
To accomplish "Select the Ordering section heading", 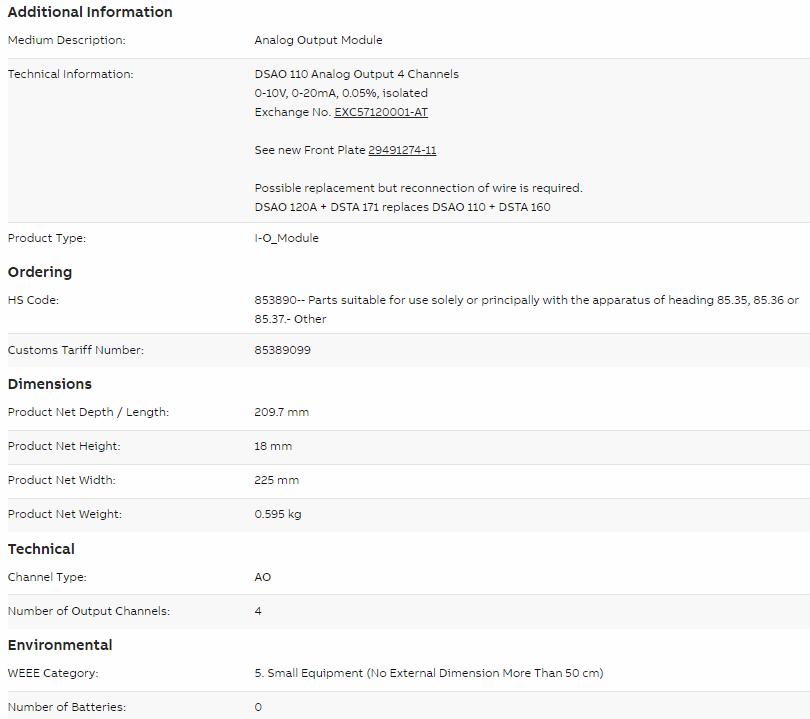I will pos(40,272).
